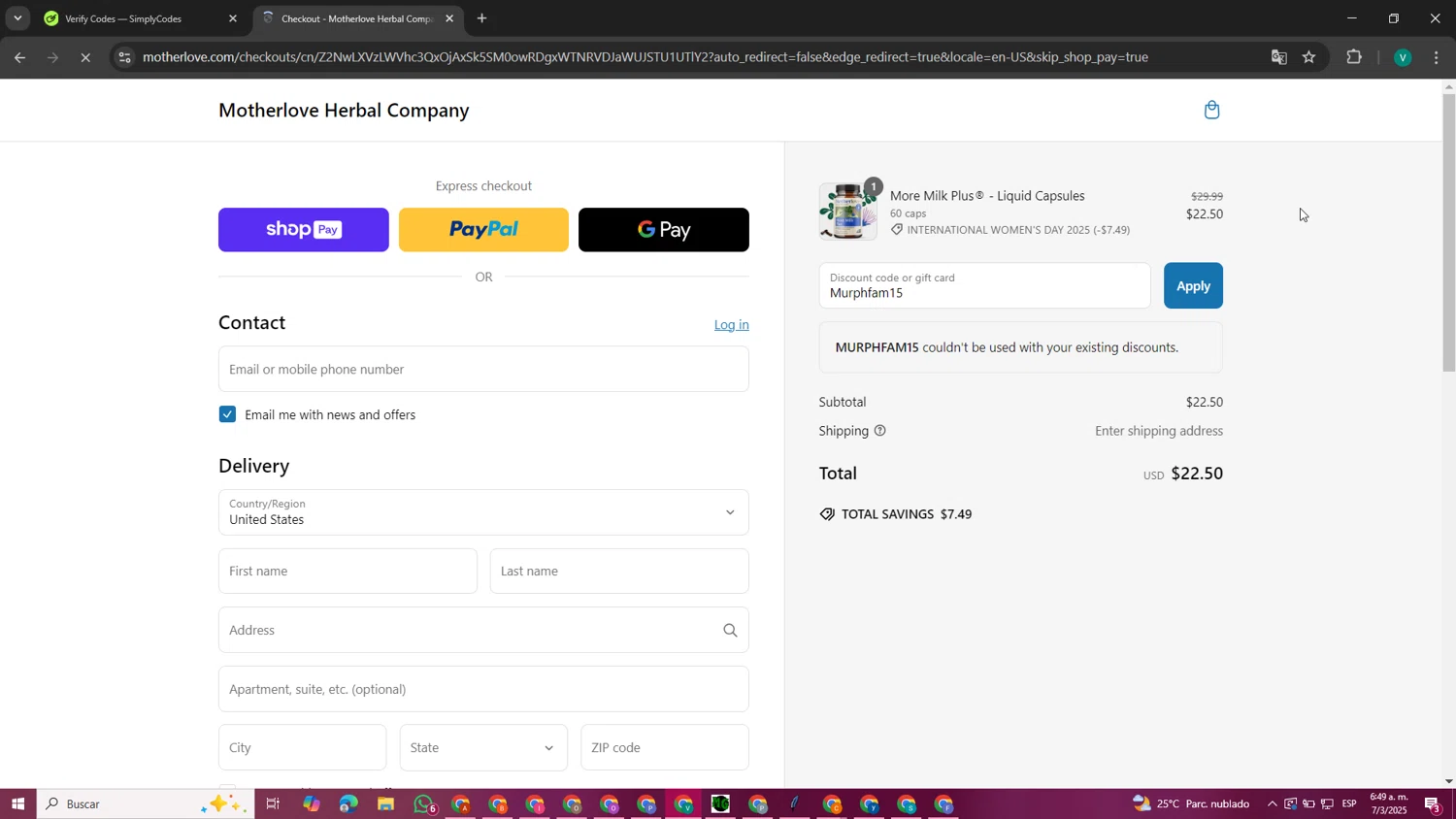Open the browser extensions puzzle icon
This screenshot has height=819, width=1456.
point(1354,57)
